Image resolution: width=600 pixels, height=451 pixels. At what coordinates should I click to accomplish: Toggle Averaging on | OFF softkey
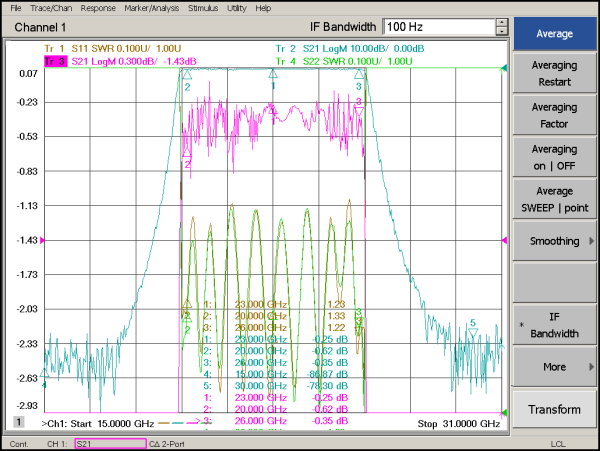pos(555,157)
